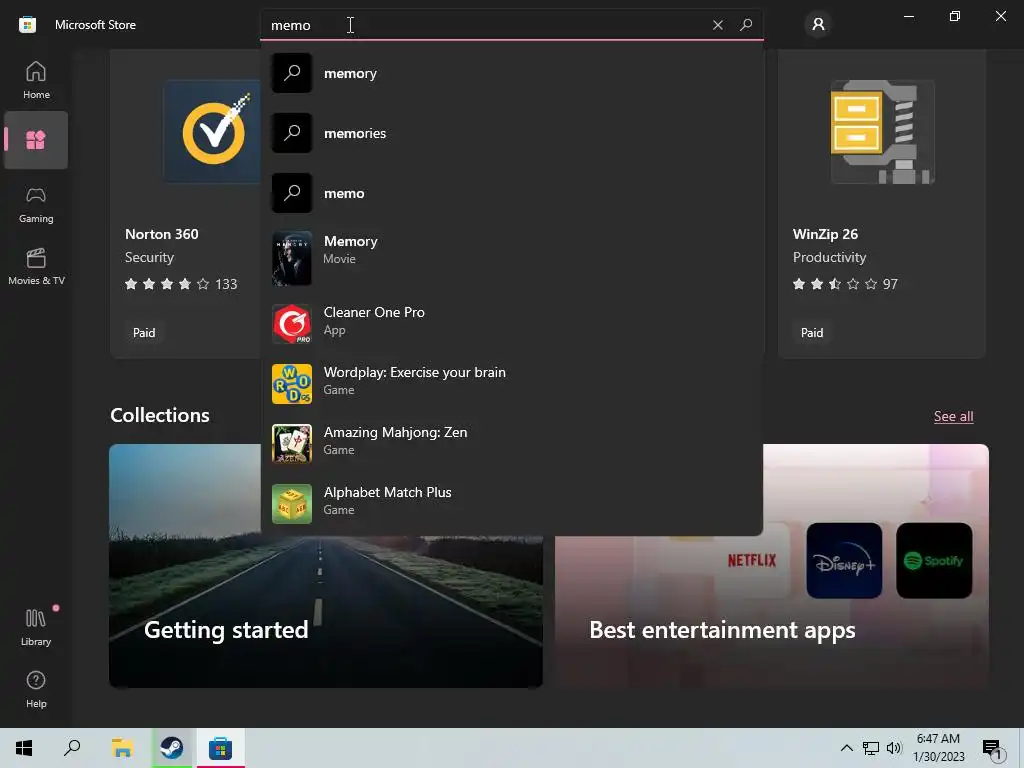The image size is (1024, 768).
Task: Go to Movies & TV section
Action: click(x=36, y=266)
